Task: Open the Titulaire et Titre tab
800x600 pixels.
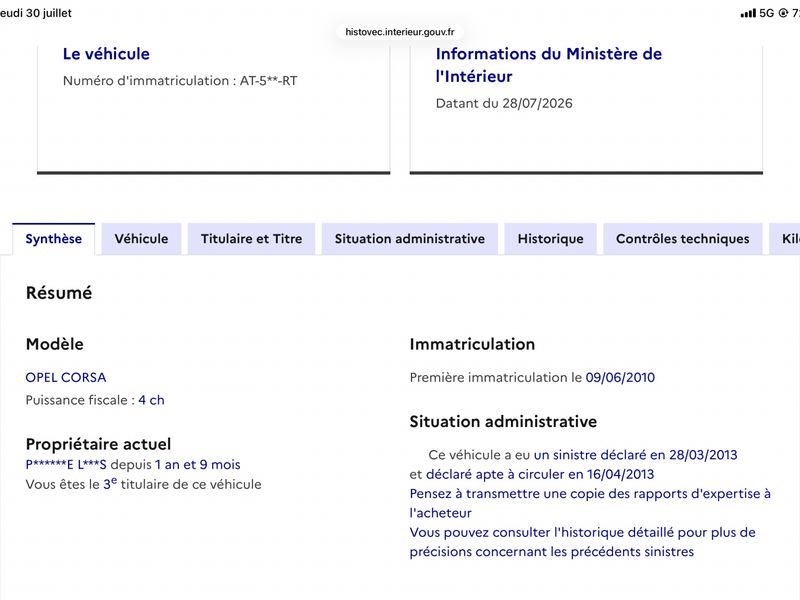Action: pyautogui.click(x=252, y=239)
